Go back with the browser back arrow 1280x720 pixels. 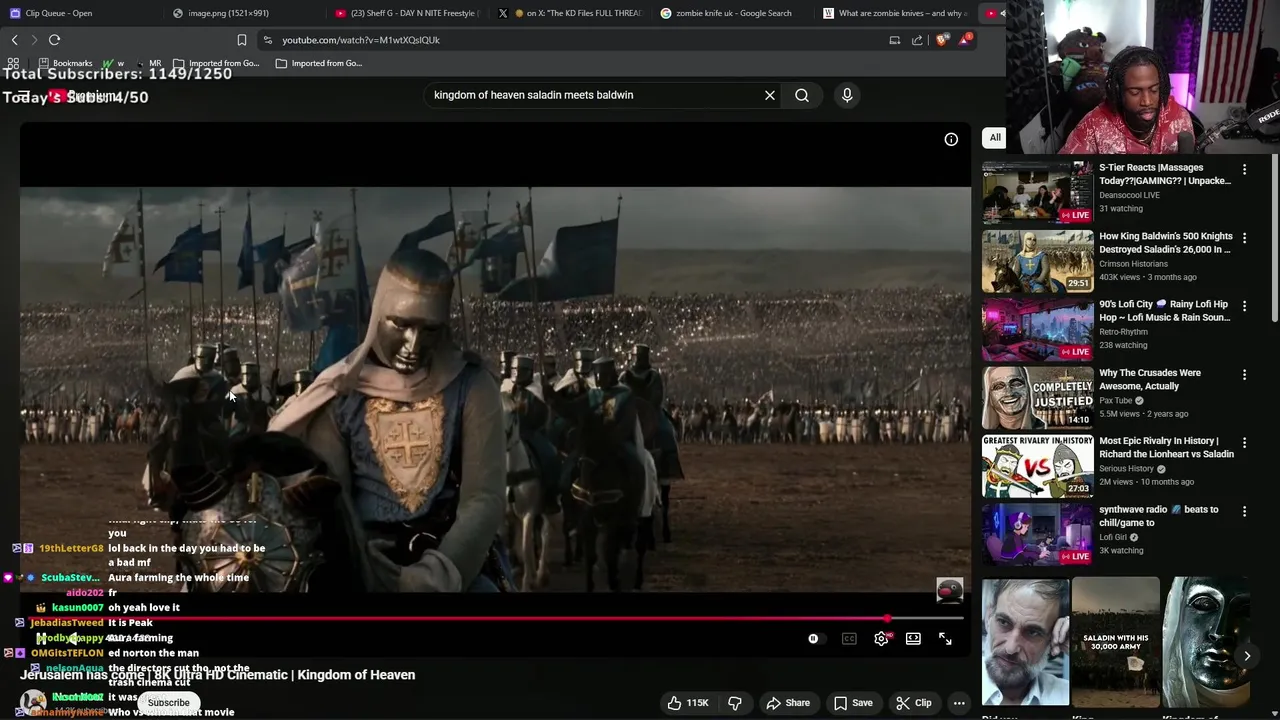click(14, 40)
